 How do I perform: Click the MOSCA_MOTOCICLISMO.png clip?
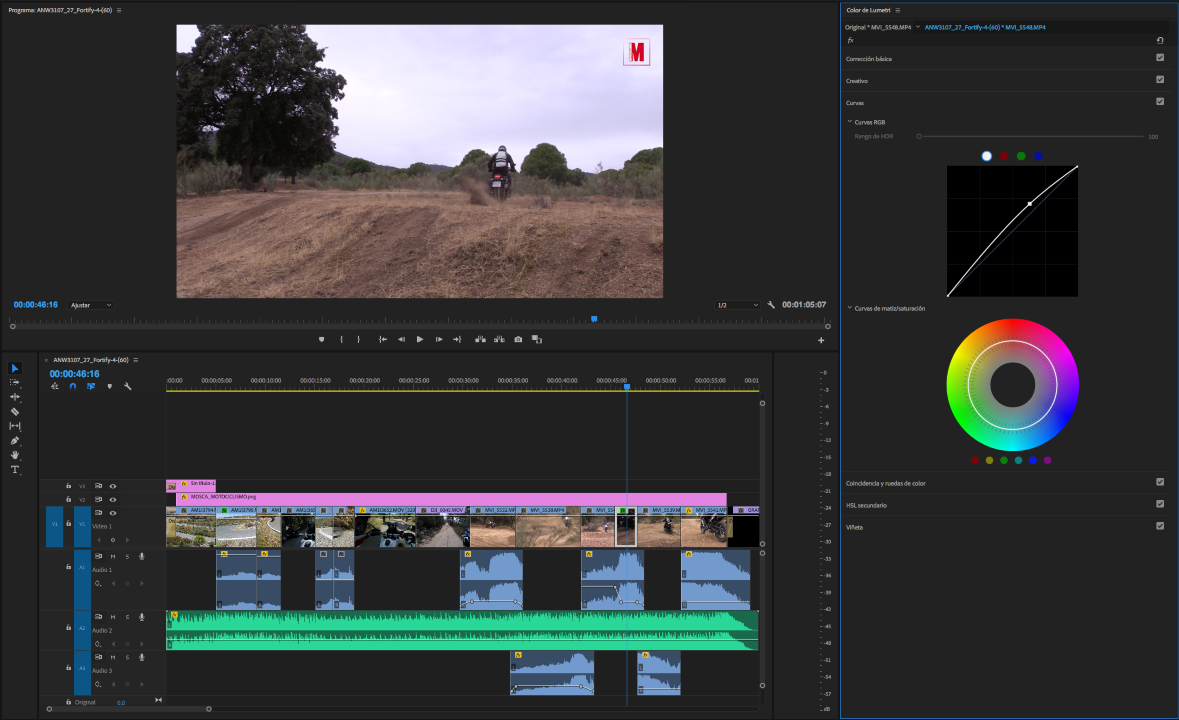451,498
